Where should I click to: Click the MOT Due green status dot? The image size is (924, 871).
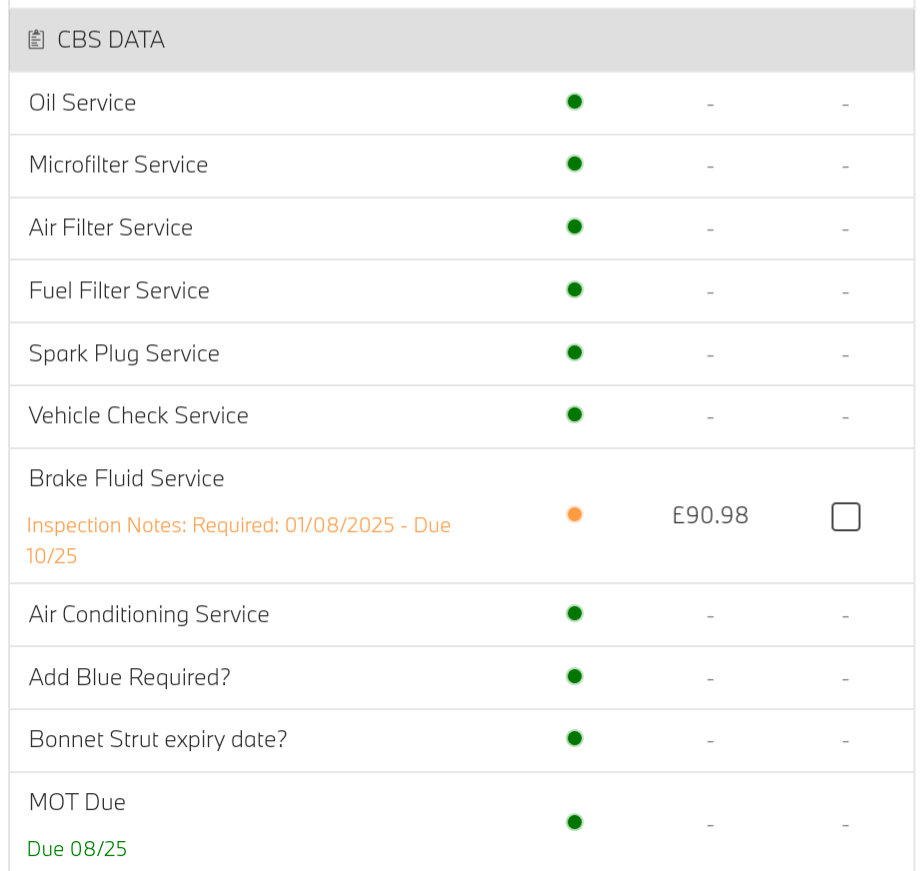(x=575, y=822)
